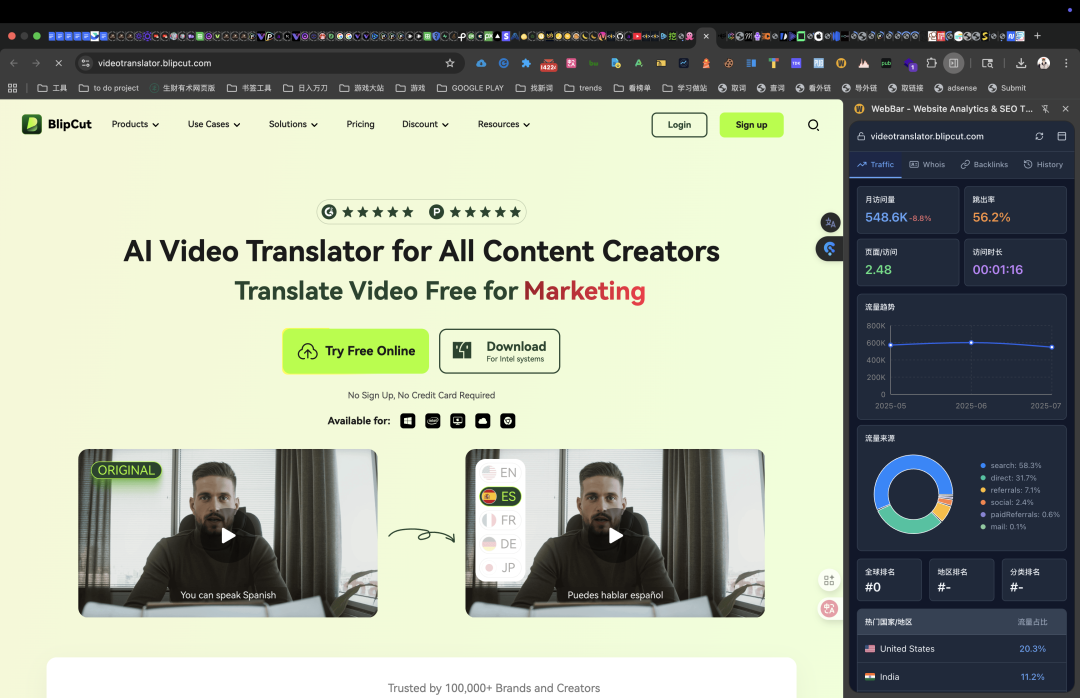Viewport: 1080px width, 698px height.
Task: Click the 'search: 58.3%' legend entry
Action: click(x=1010, y=466)
